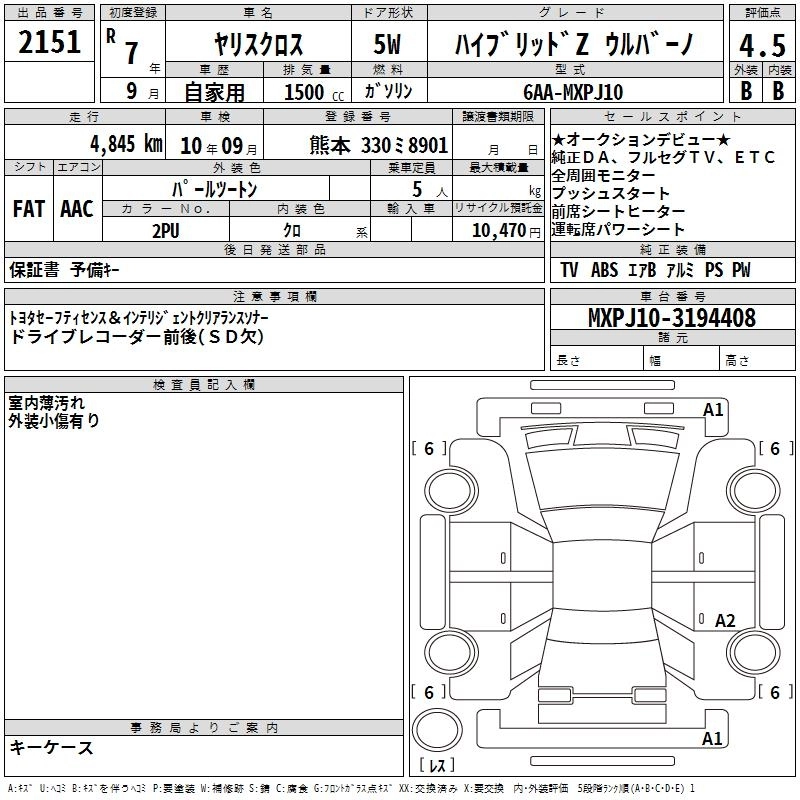Click the recycling deposit 10,470 value
800x800 pixels.
[x=496, y=230]
